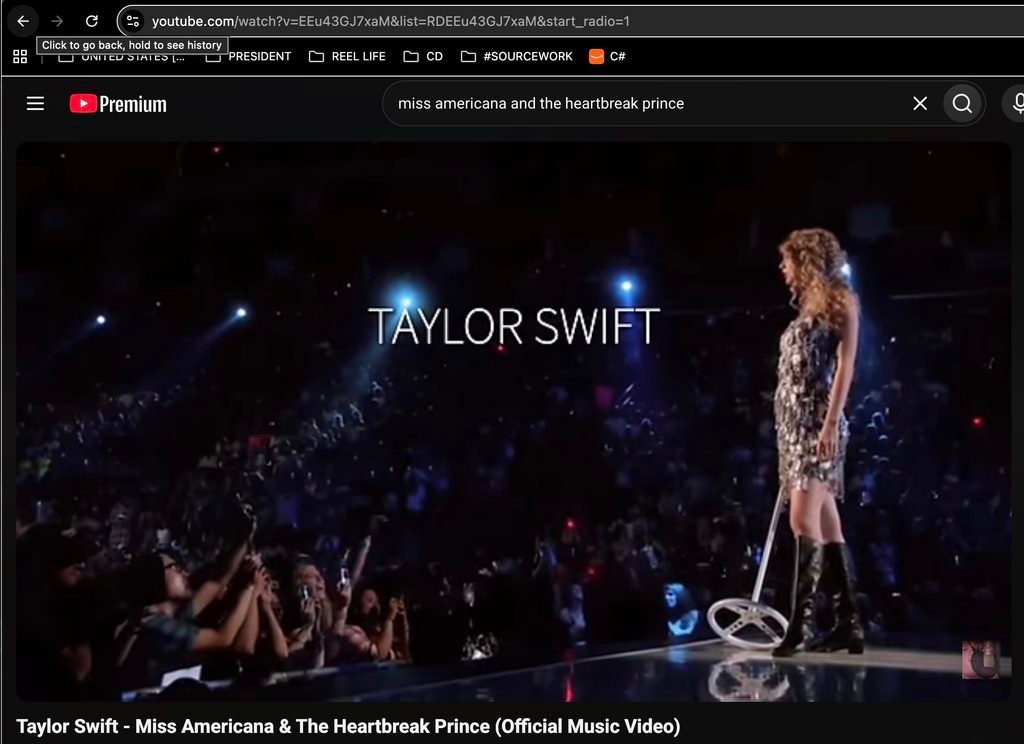The image size is (1024, 744).
Task: Click the browser forward arrow
Action: point(57,21)
